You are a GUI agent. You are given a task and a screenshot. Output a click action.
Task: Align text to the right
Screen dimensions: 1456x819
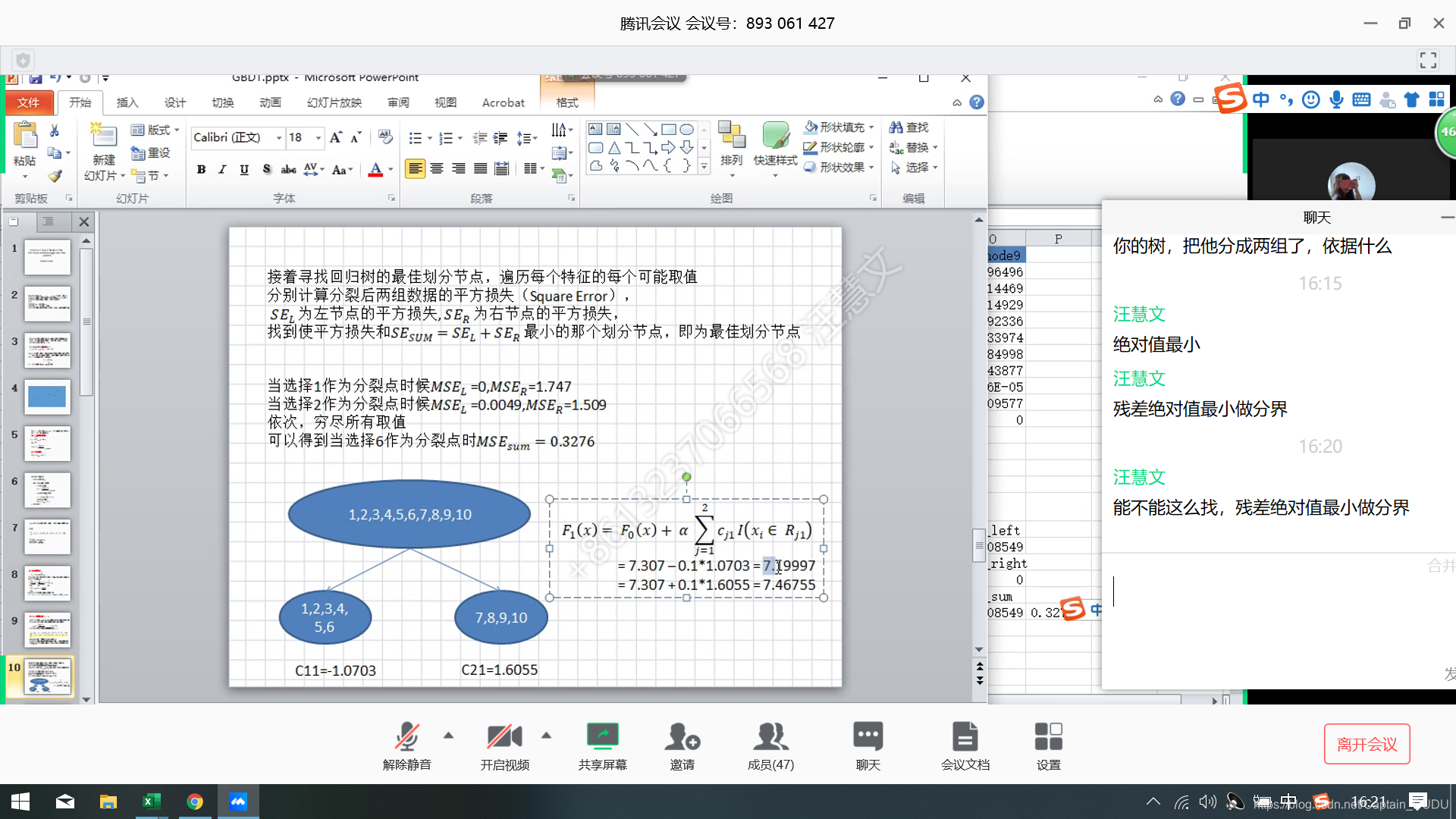(x=459, y=168)
